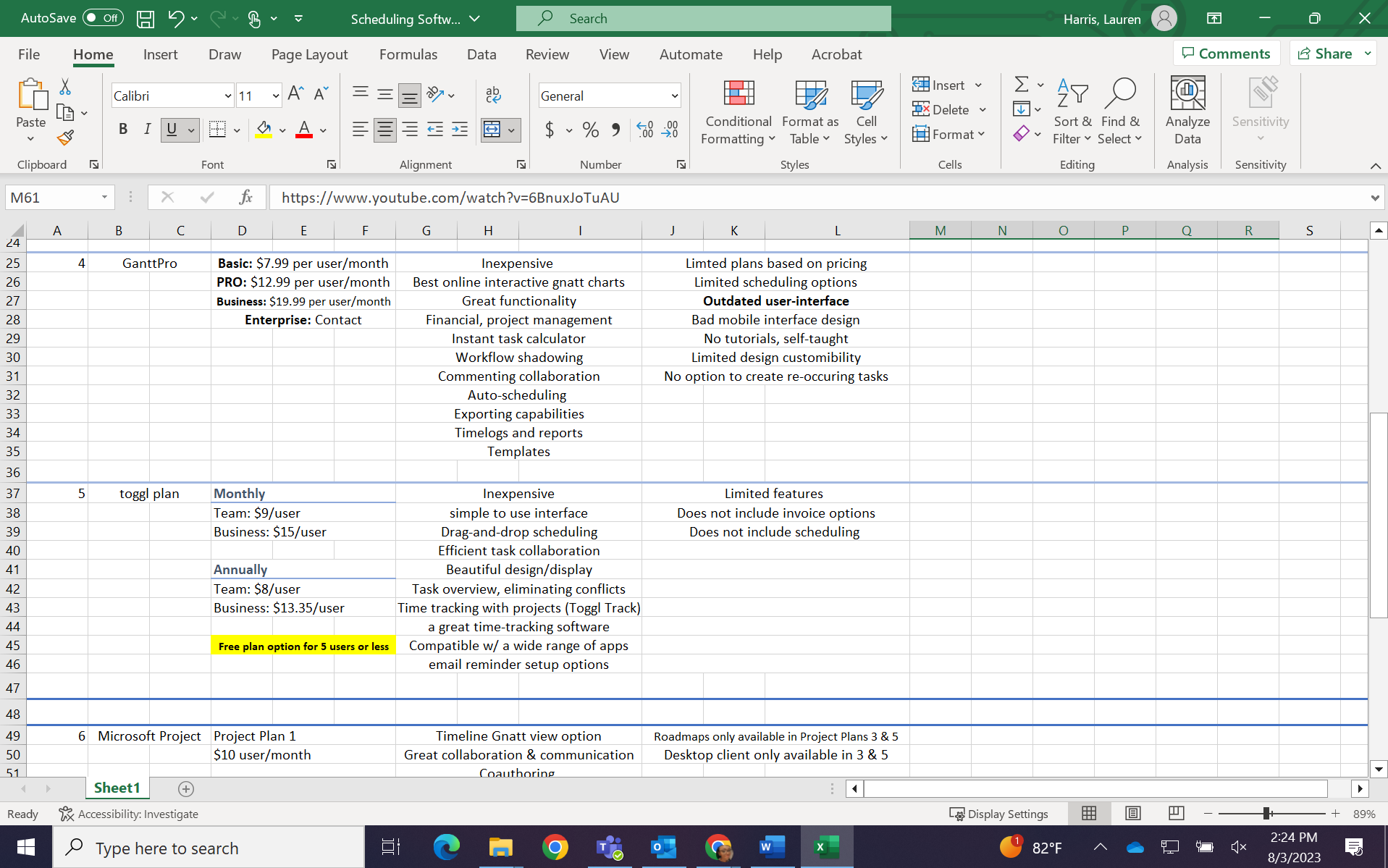1388x868 pixels.
Task: Select the Sheet1 sheet tab
Action: click(x=117, y=788)
